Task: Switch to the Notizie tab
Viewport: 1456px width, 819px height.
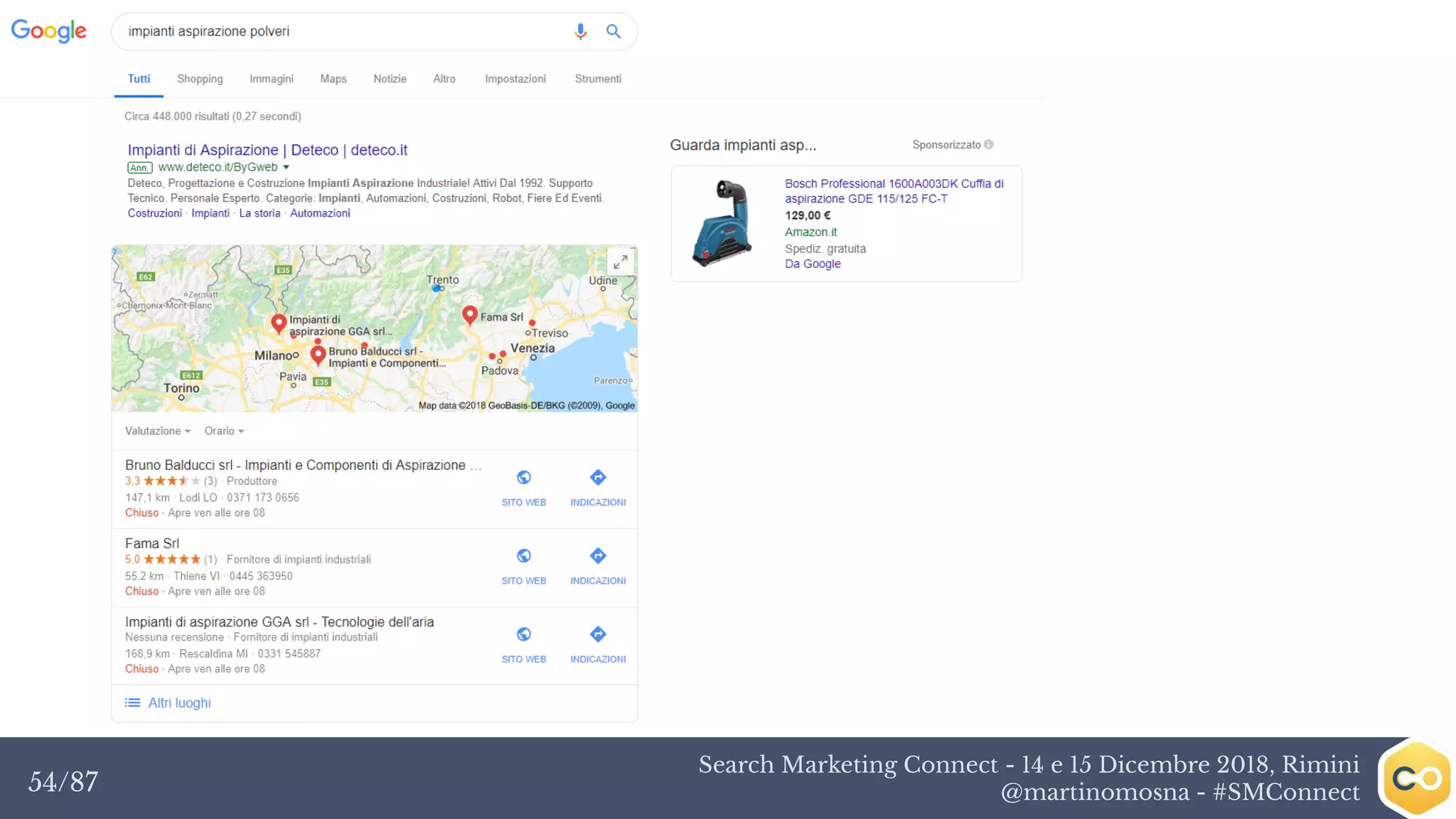Action: 390,79
